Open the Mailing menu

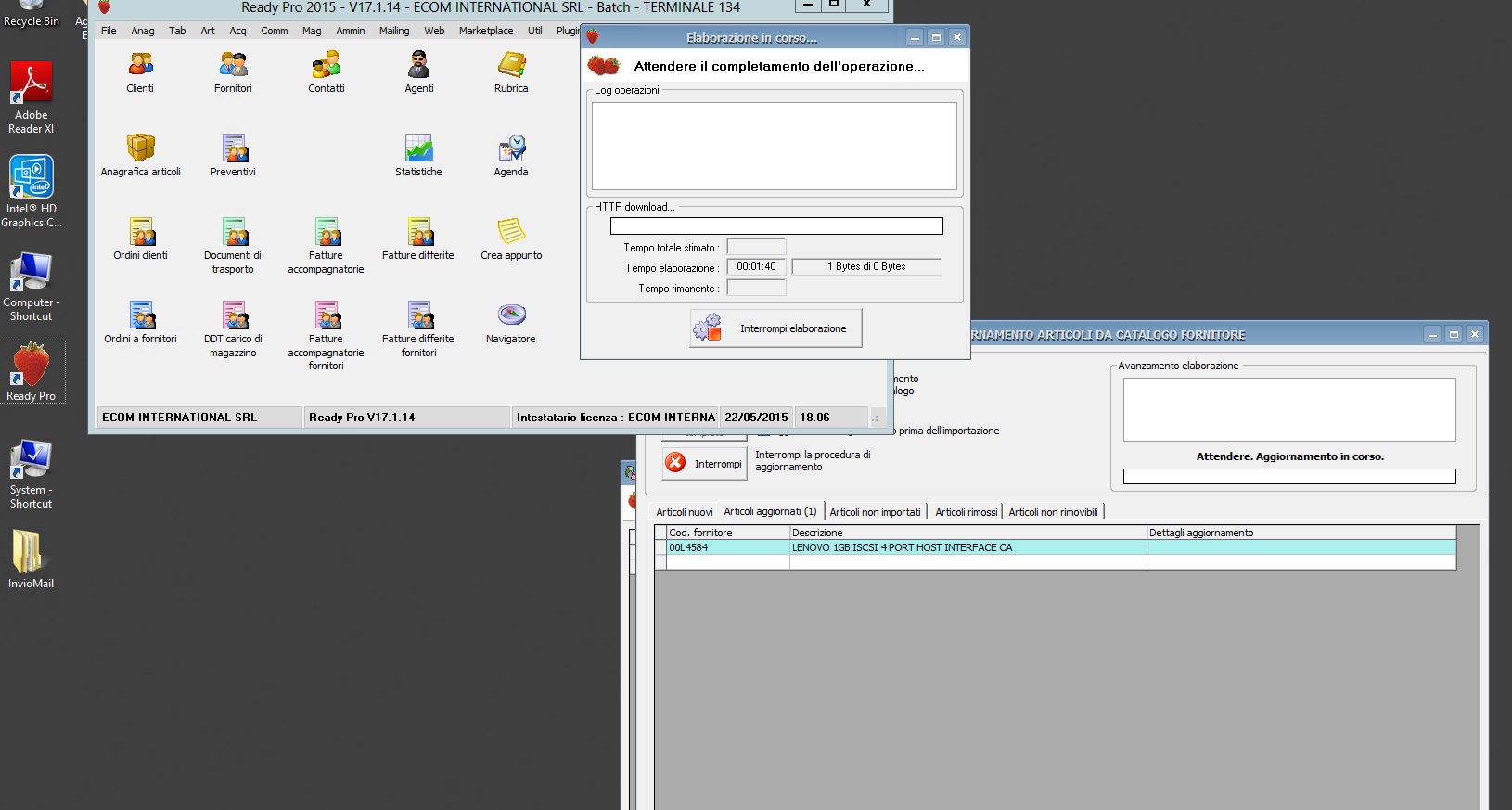coord(394,31)
